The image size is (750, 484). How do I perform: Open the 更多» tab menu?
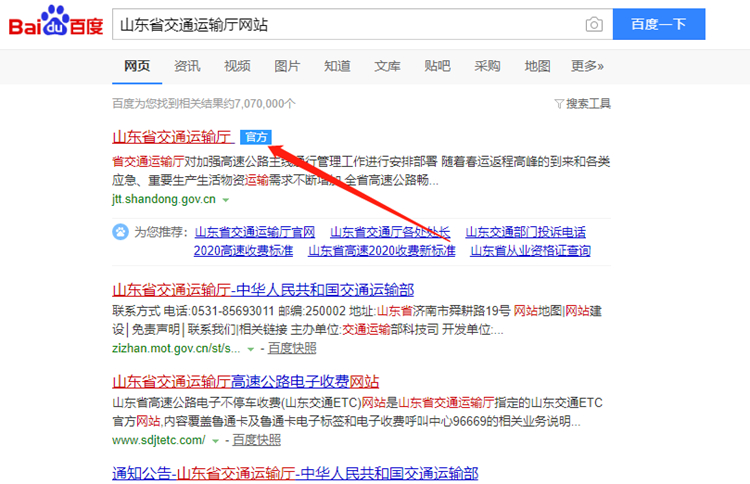587,66
